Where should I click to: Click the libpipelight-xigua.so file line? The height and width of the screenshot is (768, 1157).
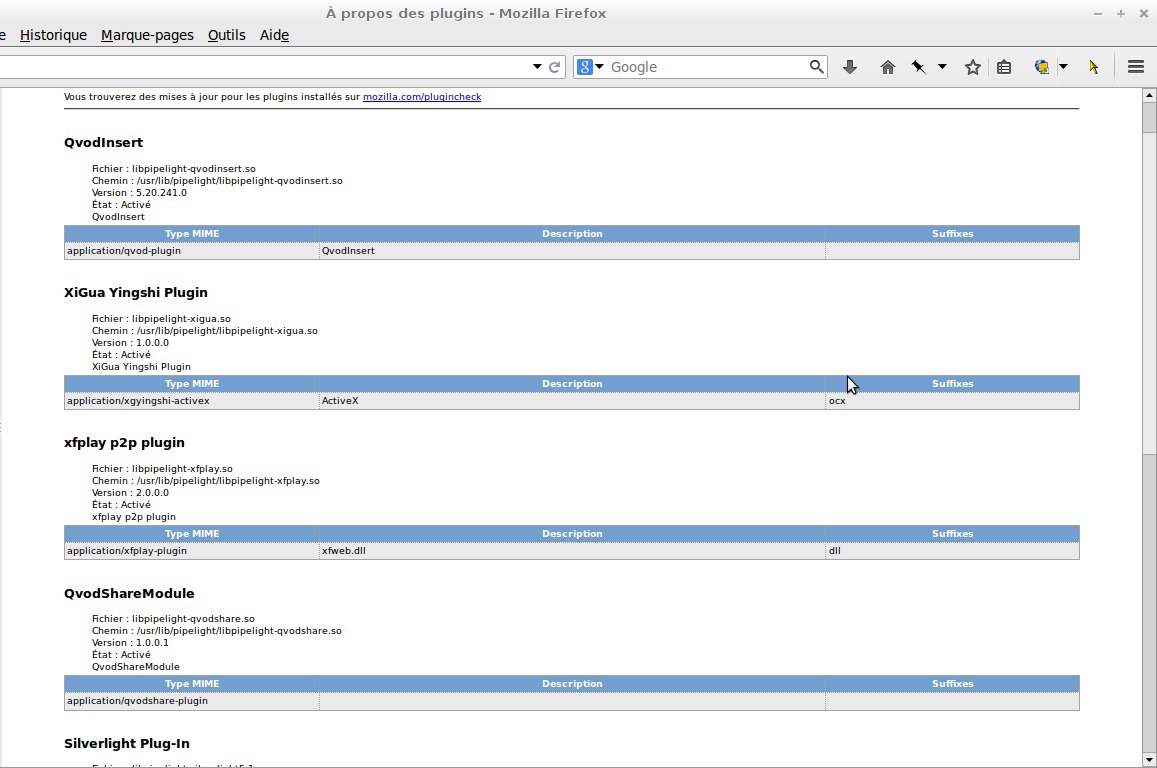[161, 319]
